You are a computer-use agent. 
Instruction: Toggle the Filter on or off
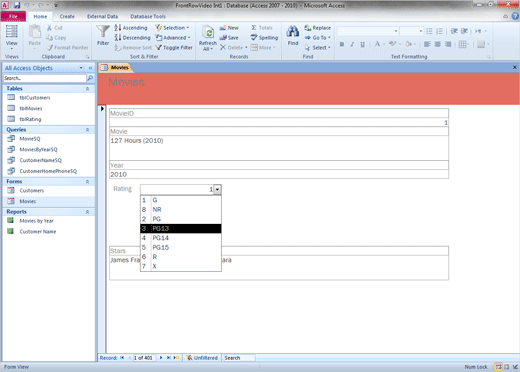(x=174, y=48)
